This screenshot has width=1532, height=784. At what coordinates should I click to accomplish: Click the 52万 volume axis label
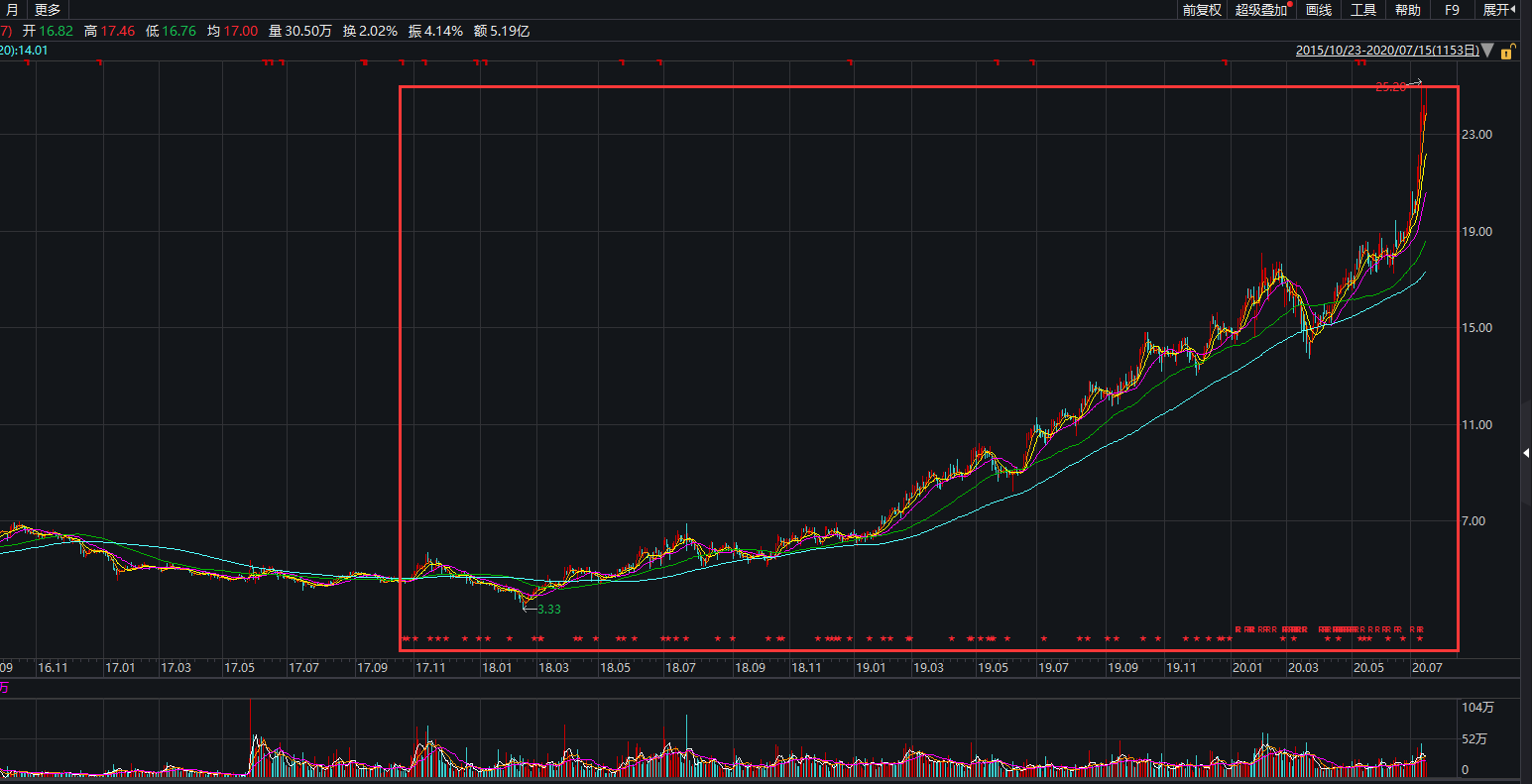(x=1475, y=738)
